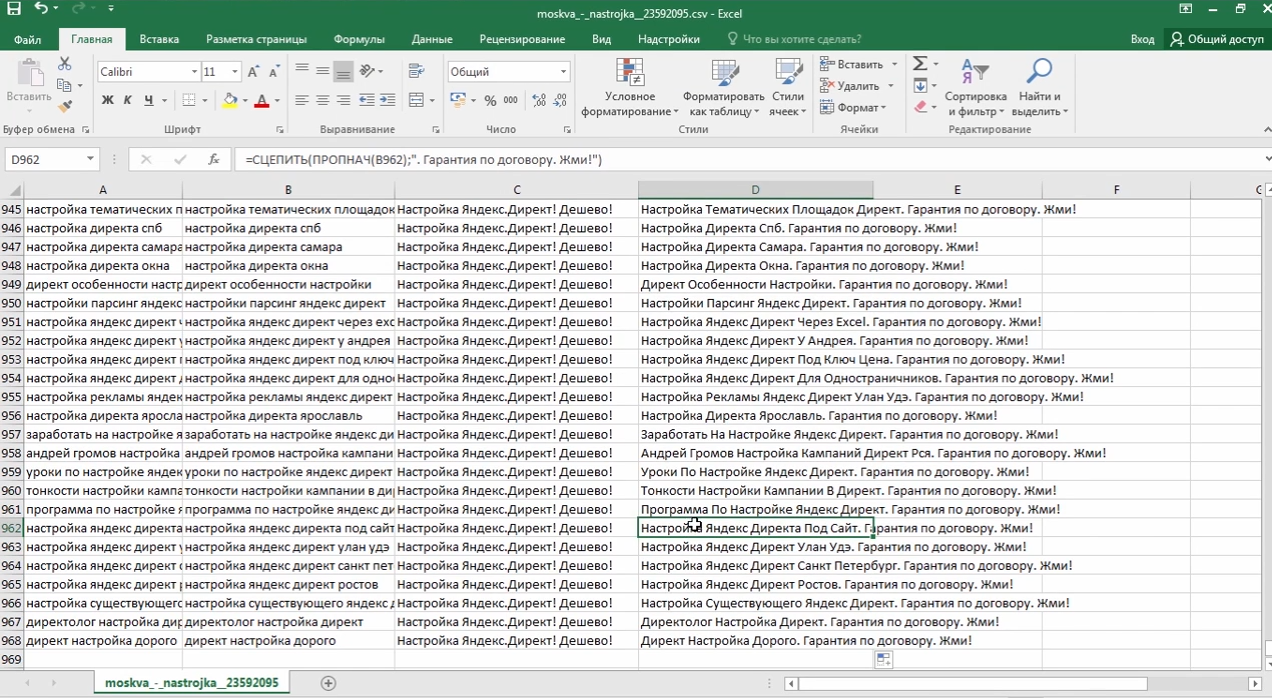This screenshot has width=1272, height=698.
Task: Decrease cell indent
Action: 366,100
